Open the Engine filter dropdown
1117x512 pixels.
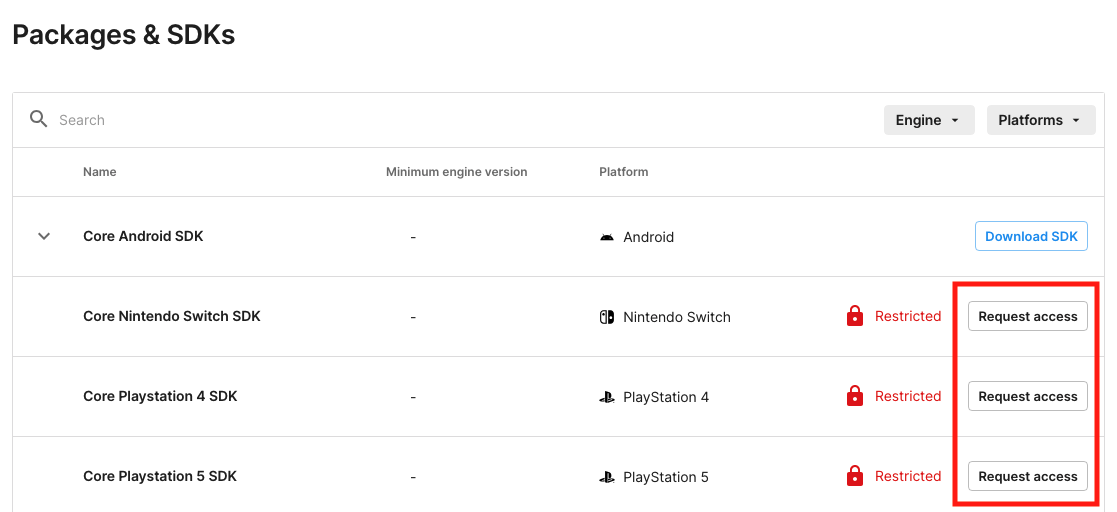[929, 120]
